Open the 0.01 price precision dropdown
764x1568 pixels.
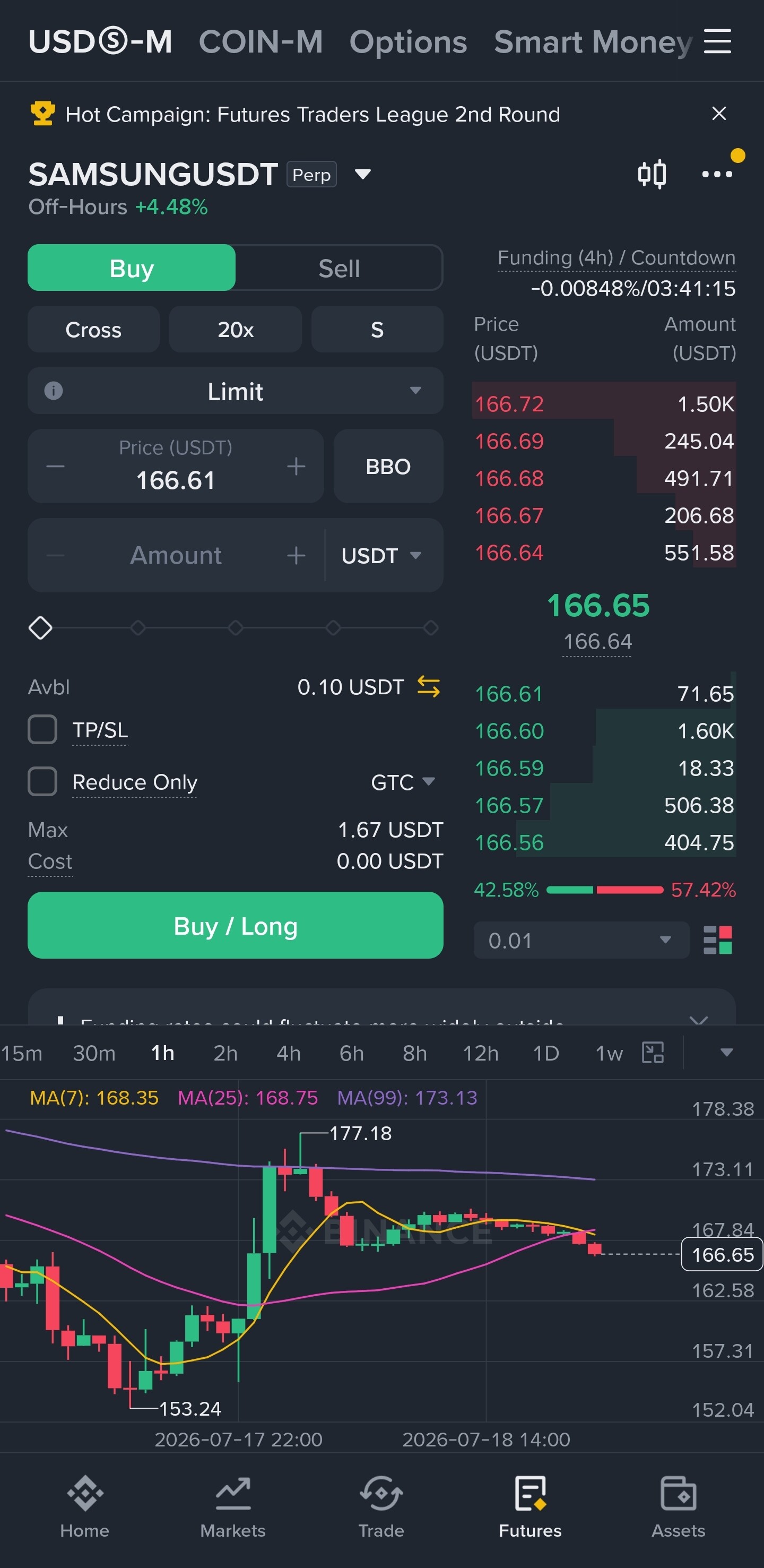[581, 940]
